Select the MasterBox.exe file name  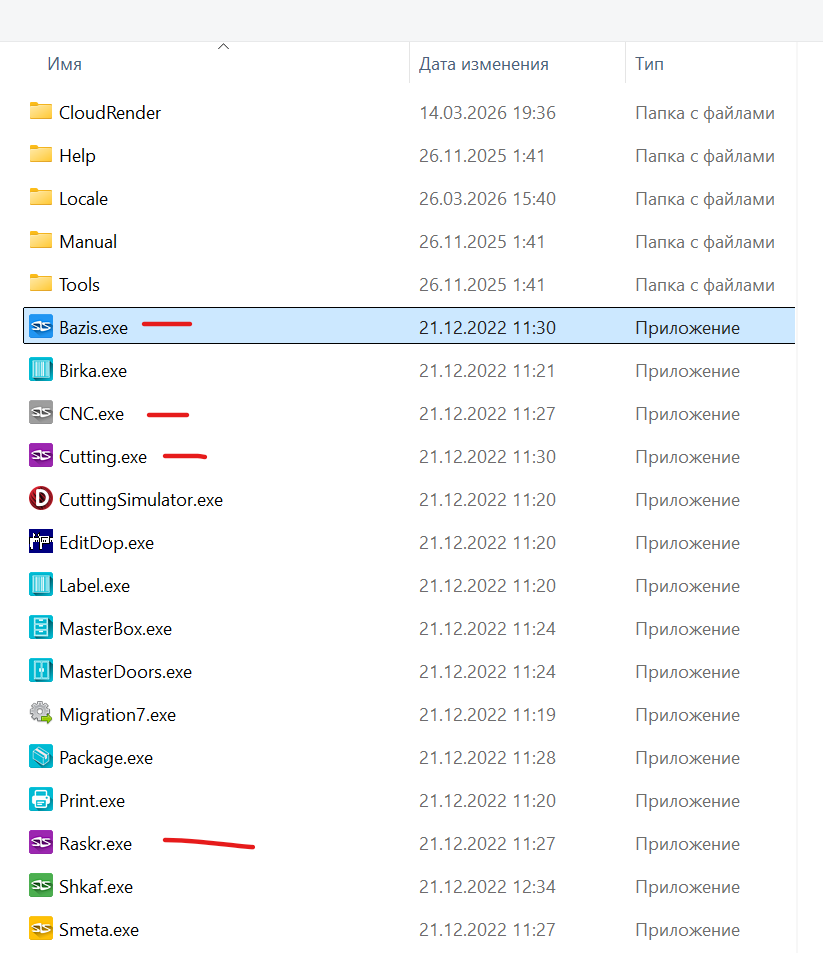point(115,629)
